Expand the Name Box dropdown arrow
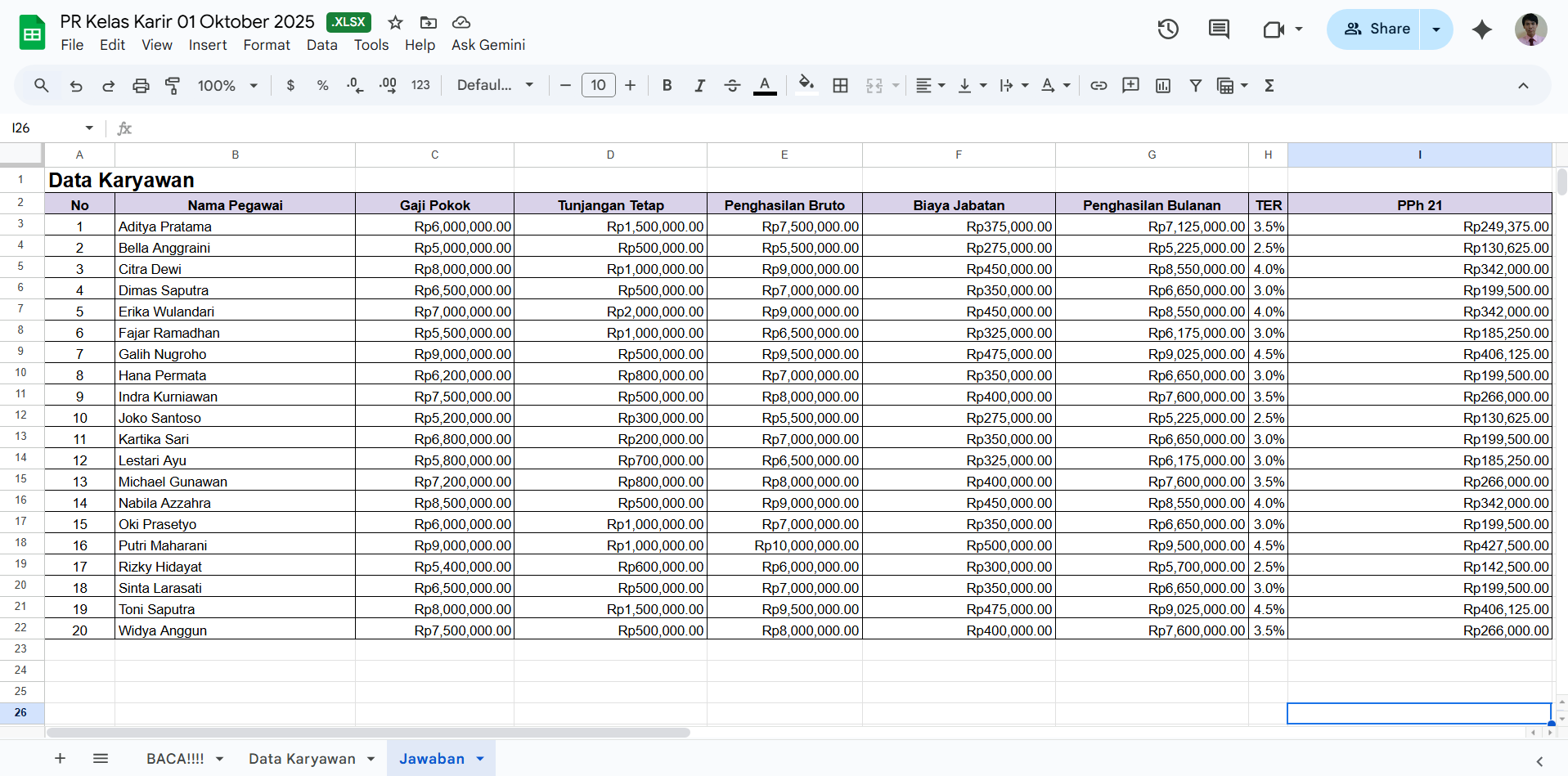 [x=89, y=128]
